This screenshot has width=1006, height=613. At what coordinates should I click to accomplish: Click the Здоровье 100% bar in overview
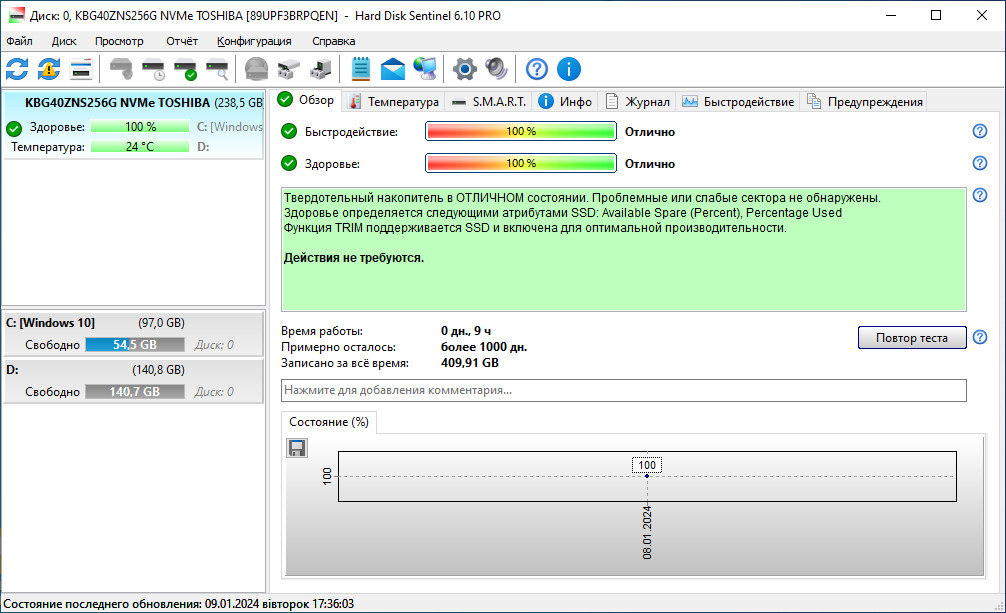pyautogui.click(x=520, y=163)
